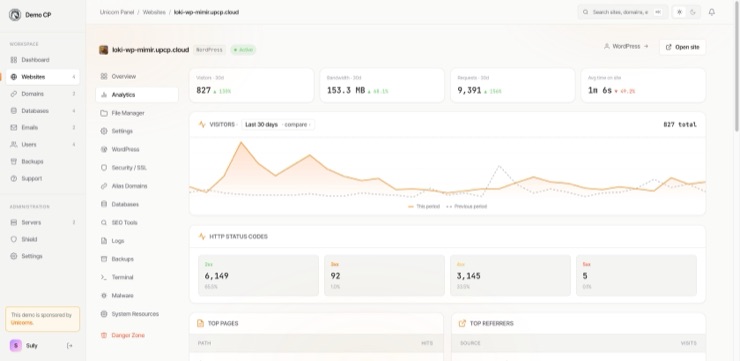
Task: Click This period legend entry
Action: pos(424,207)
